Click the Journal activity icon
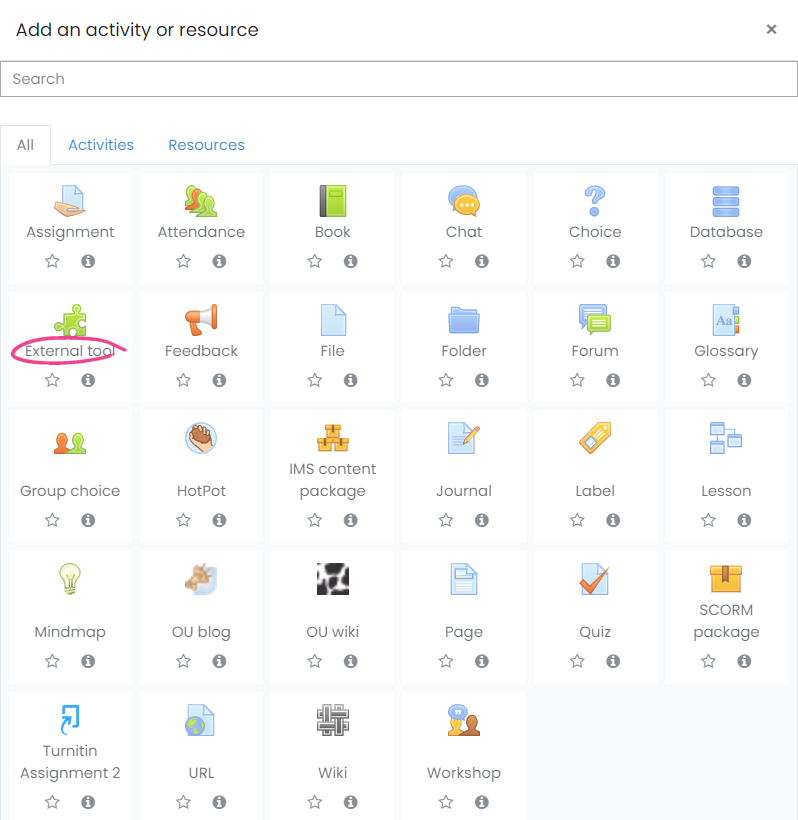The height and width of the screenshot is (820, 798). tap(464, 438)
